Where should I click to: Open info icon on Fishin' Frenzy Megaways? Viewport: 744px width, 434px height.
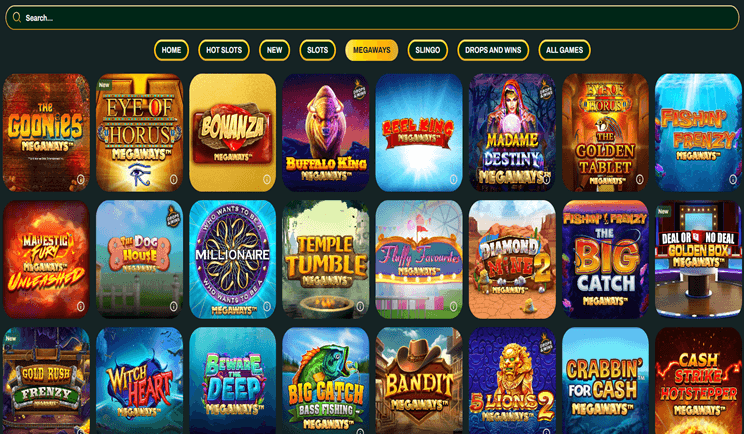733,179
